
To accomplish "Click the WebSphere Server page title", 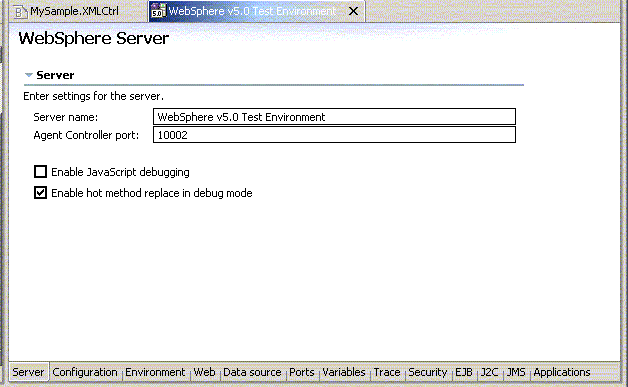I will pyautogui.click(x=94, y=38).
